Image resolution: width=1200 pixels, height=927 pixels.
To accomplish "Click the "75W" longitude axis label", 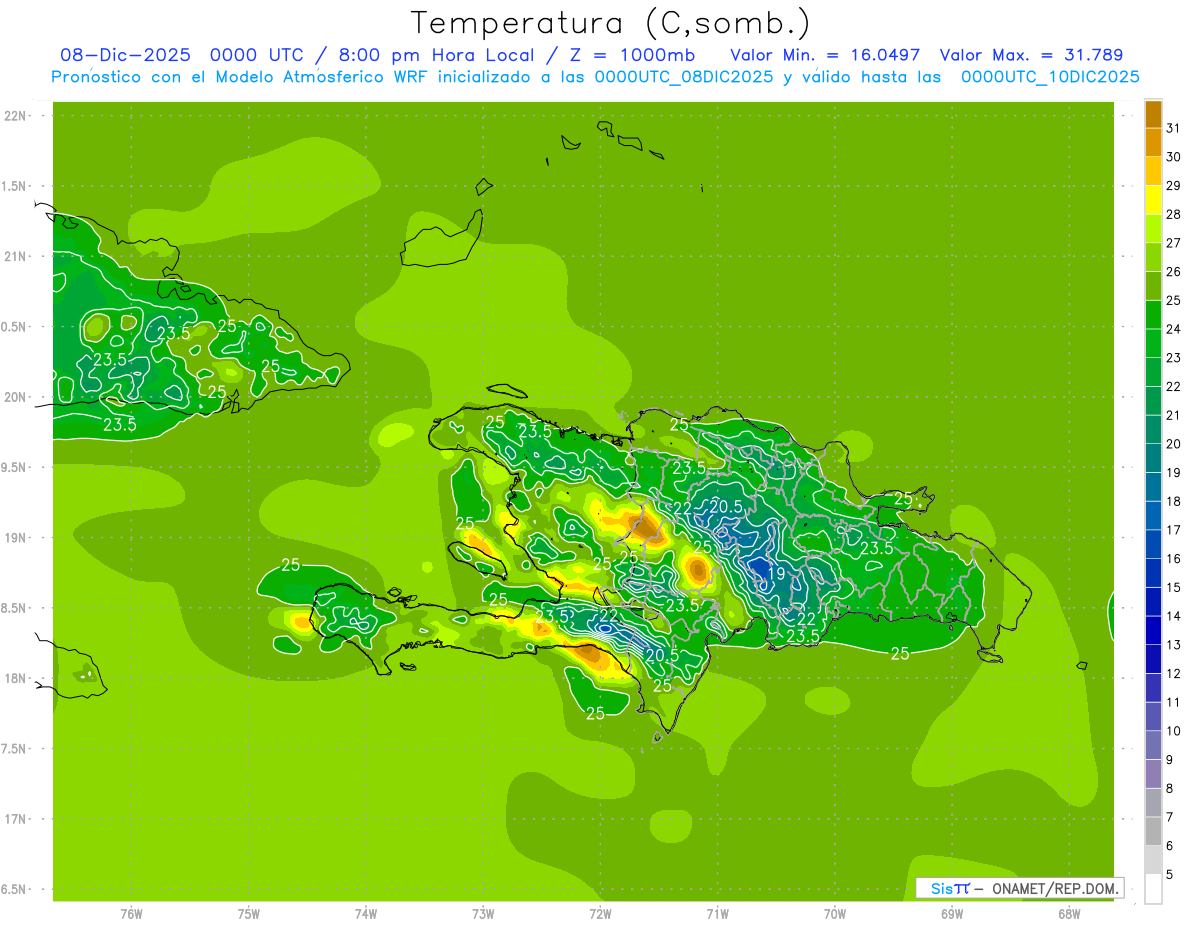I will (x=249, y=914).
